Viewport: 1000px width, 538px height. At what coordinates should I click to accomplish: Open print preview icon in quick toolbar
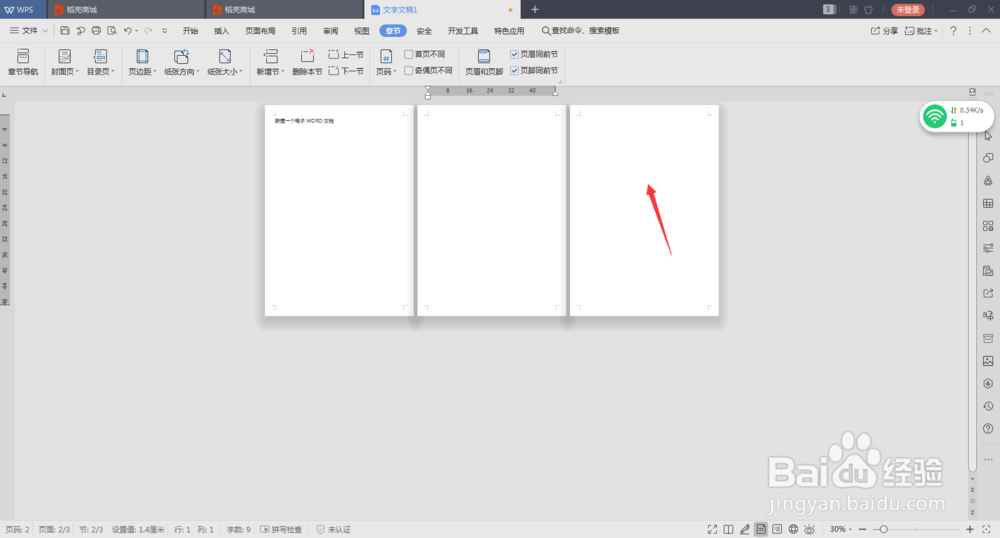click(x=112, y=31)
